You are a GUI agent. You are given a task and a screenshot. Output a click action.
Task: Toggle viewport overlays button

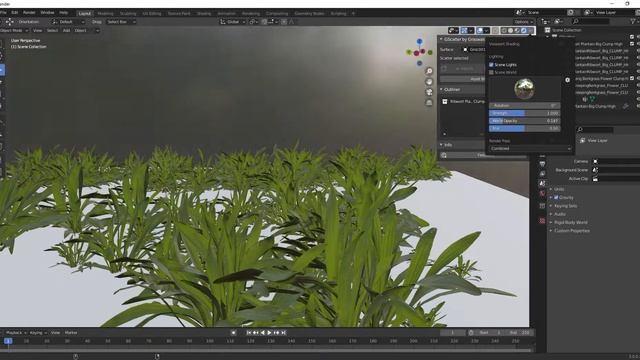click(480, 30)
